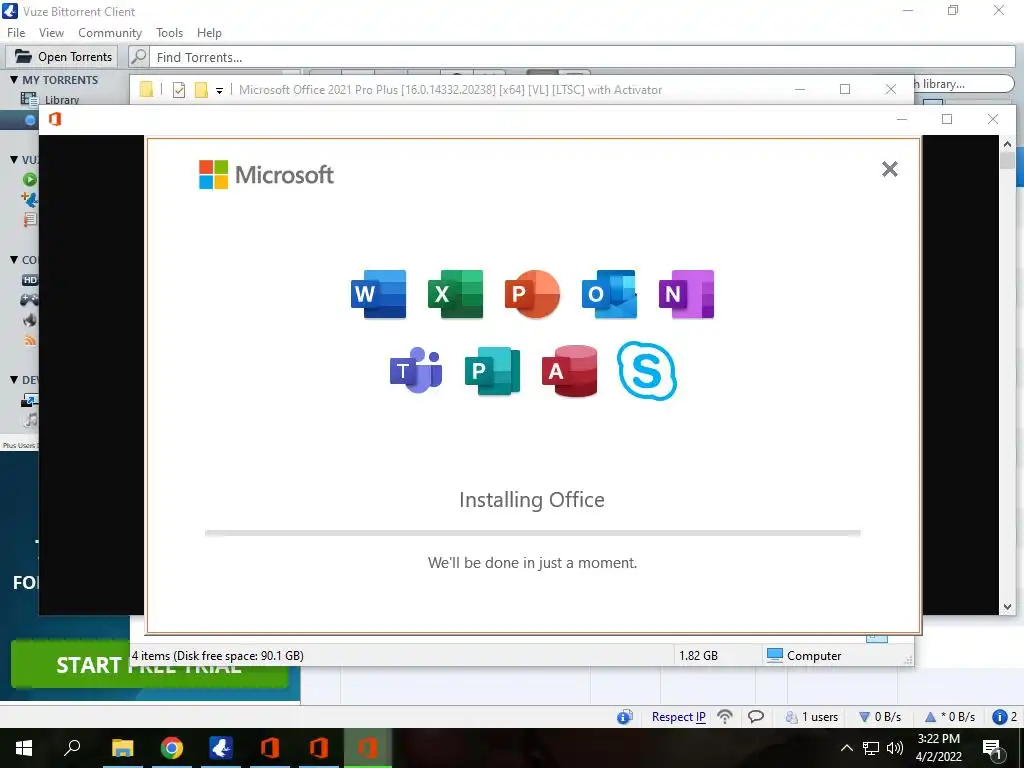Click the Installing Office progress bar
Viewport: 1024px width, 768px height.
532,533
